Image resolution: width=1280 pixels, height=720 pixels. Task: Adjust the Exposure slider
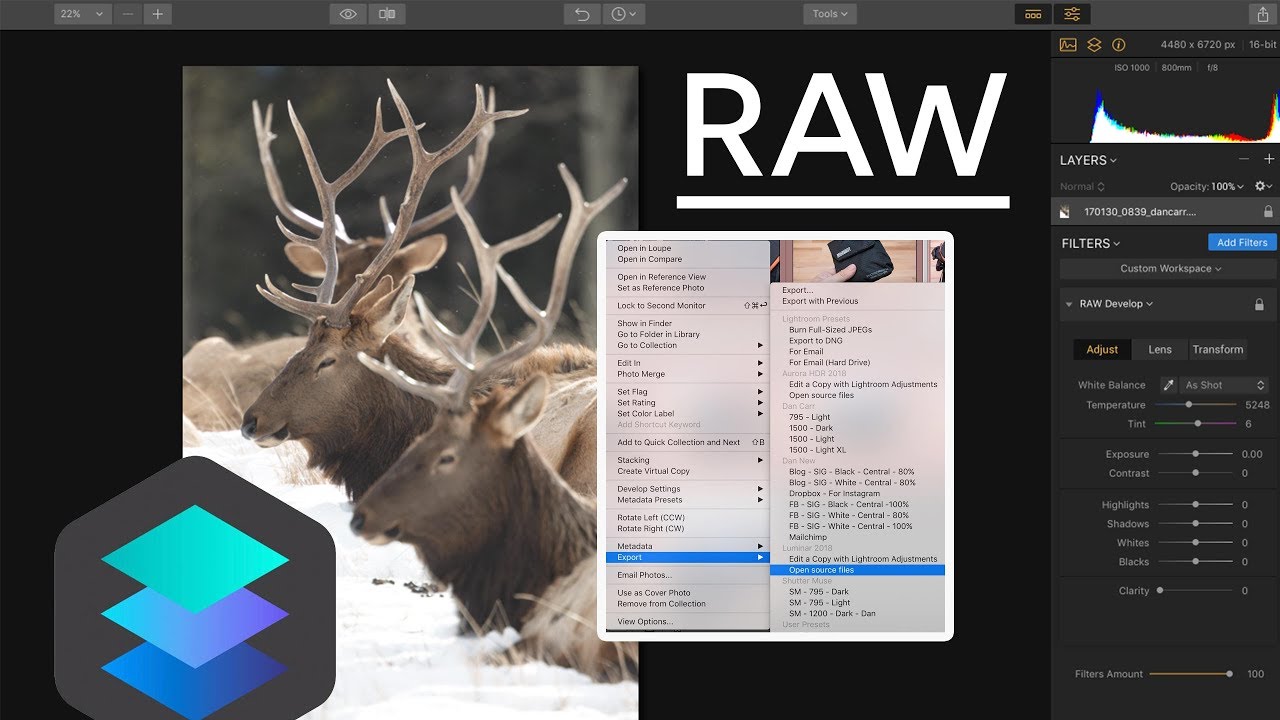click(1194, 454)
